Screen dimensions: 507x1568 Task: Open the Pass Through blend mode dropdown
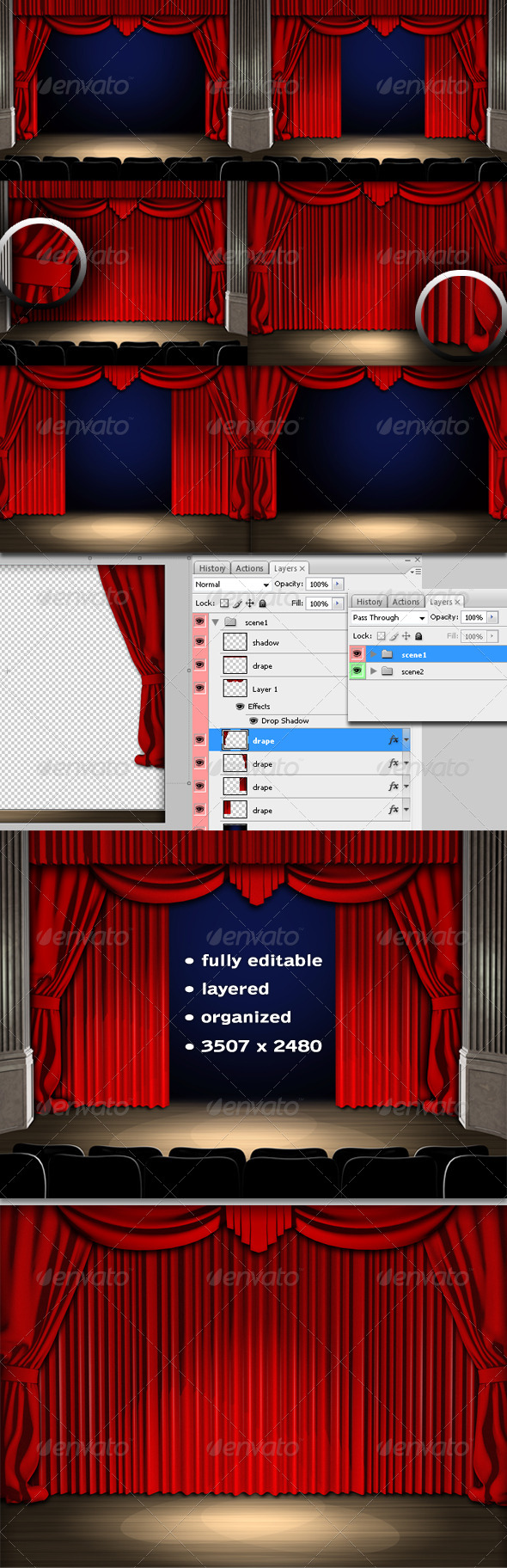(388, 617)
